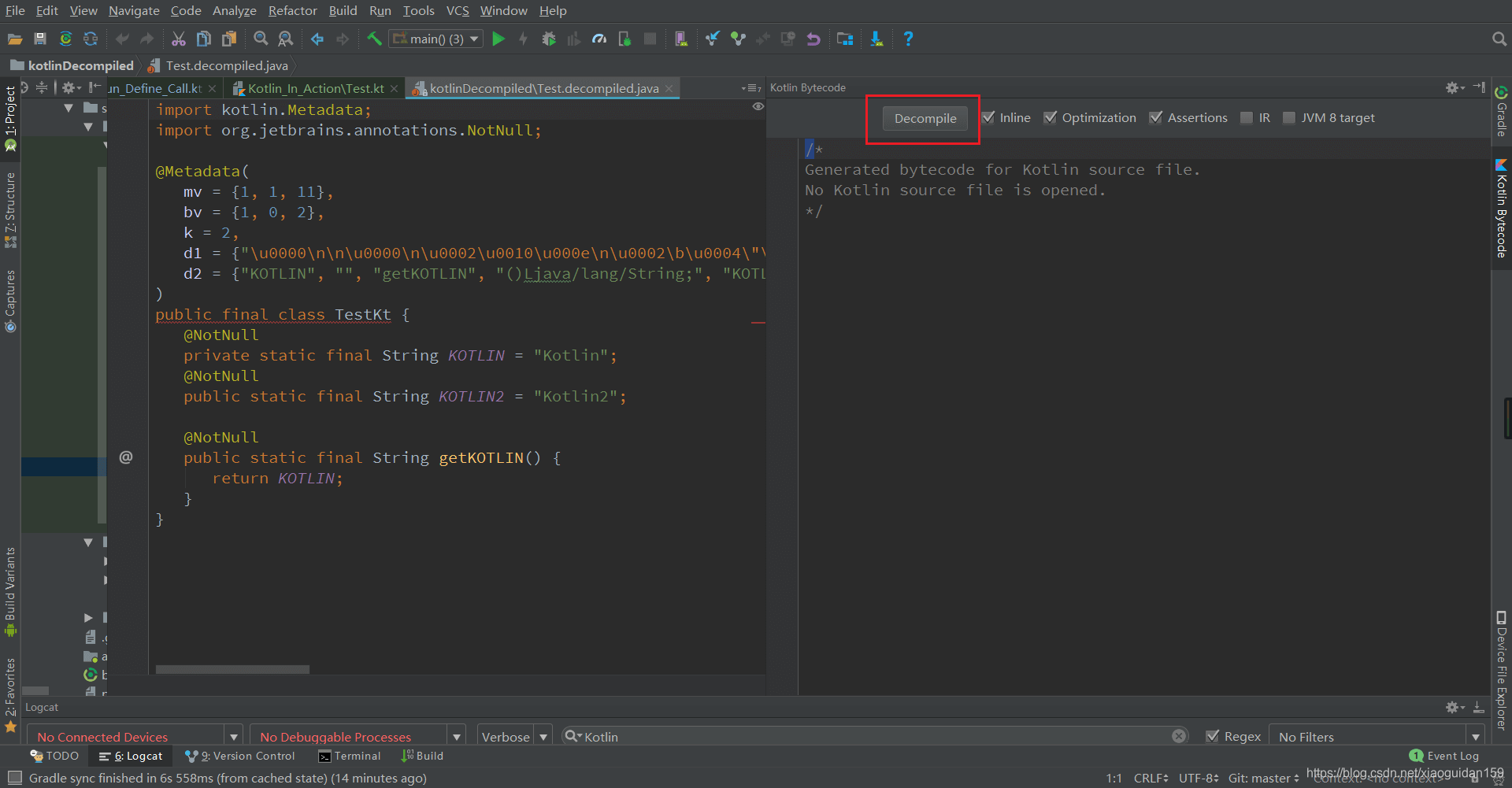
Task: Click the VCS Update Project icon
Action: pos(713,39)
